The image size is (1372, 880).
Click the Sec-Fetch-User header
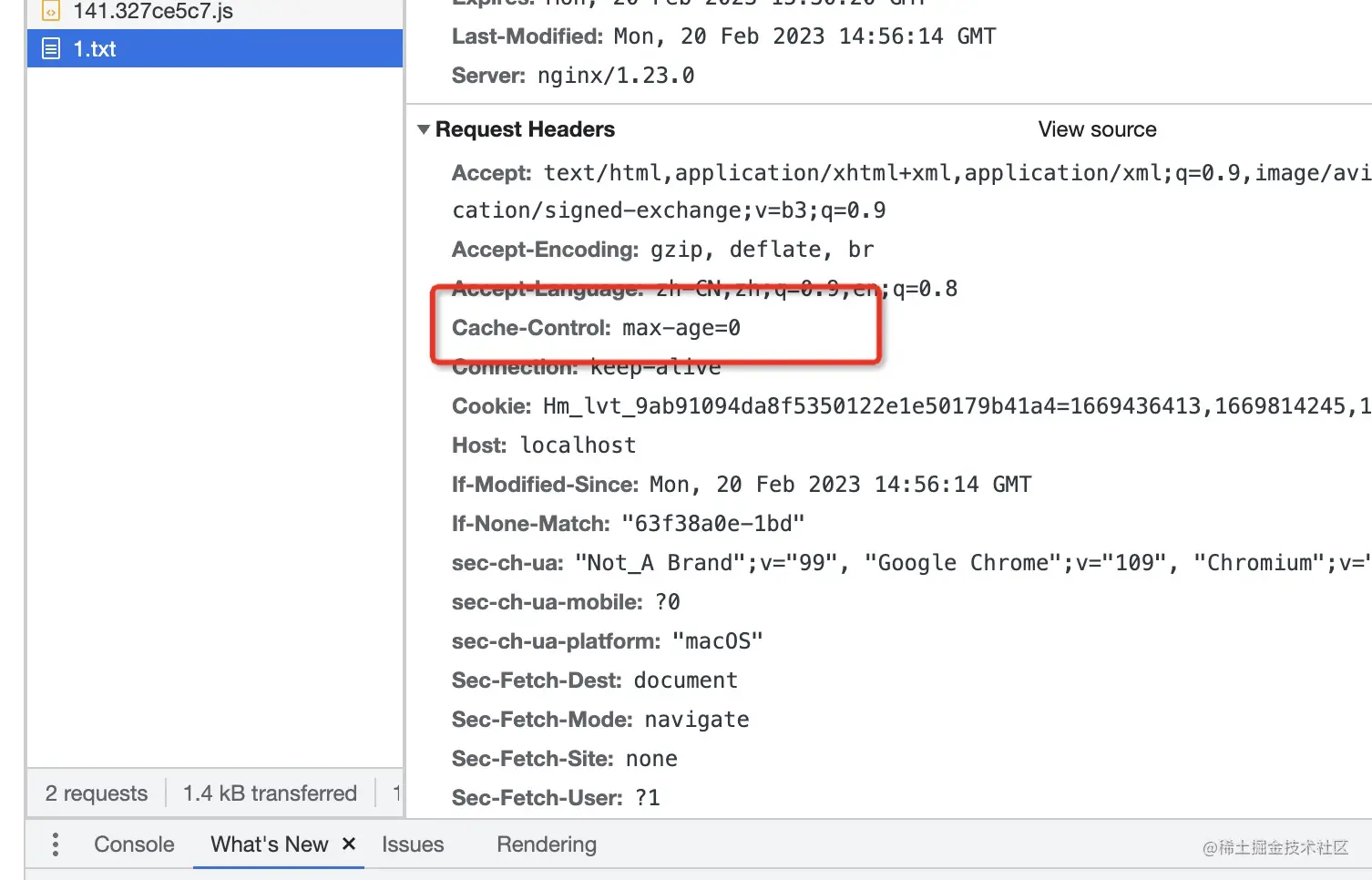[556, 798]
